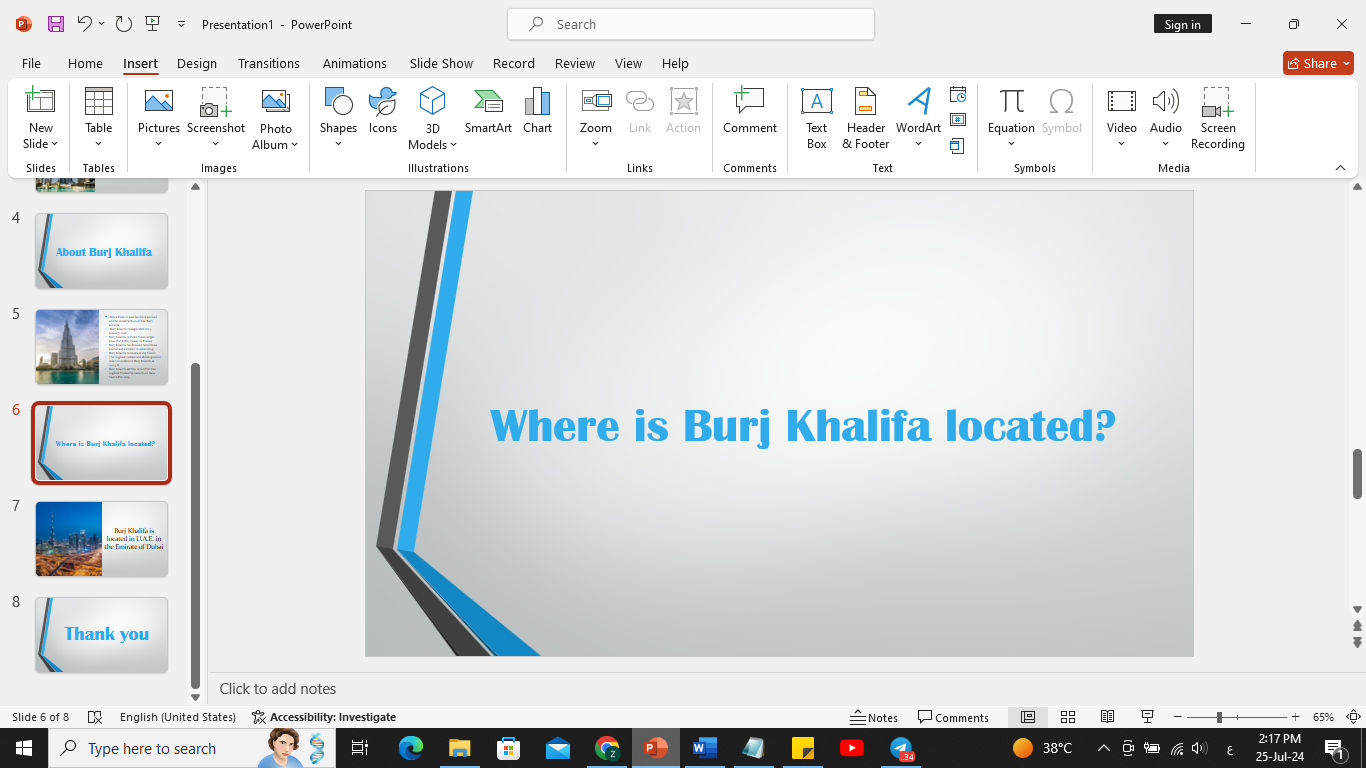Select slide 7 thumbnail
Screen dimensions: 1366x768
click(102, 539)
